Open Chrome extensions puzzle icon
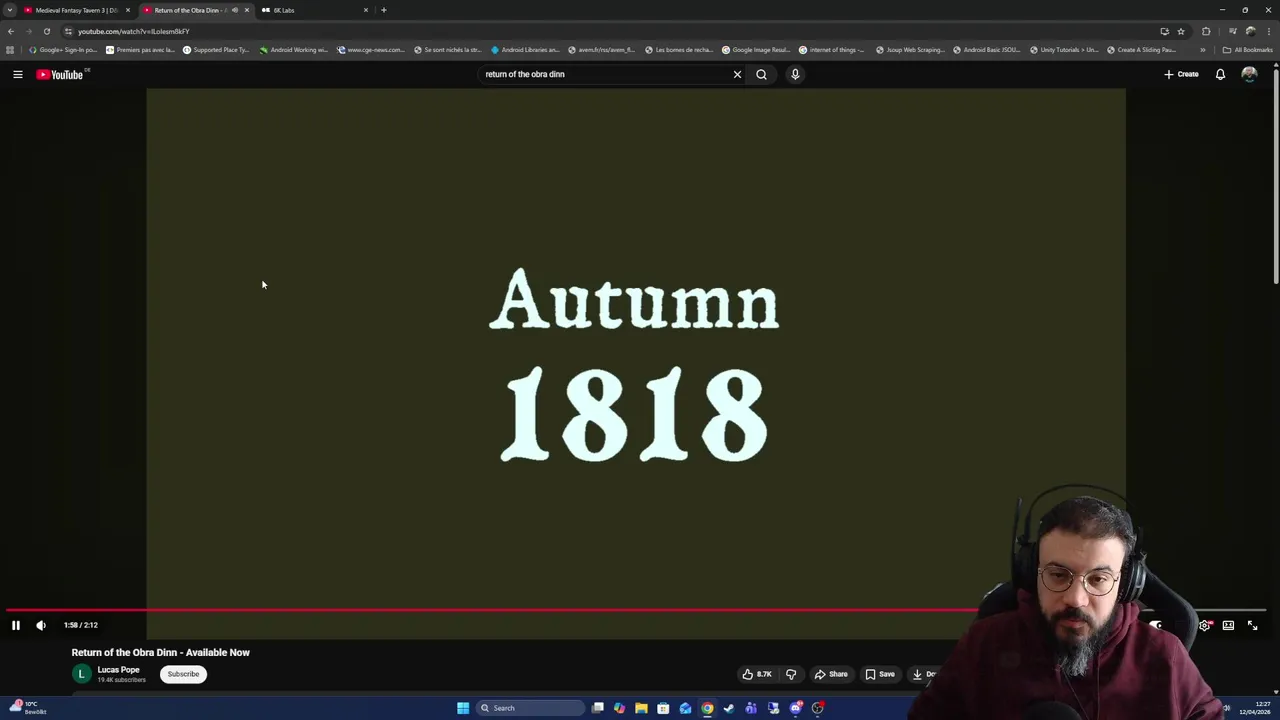 click(x=1206, y=31)
